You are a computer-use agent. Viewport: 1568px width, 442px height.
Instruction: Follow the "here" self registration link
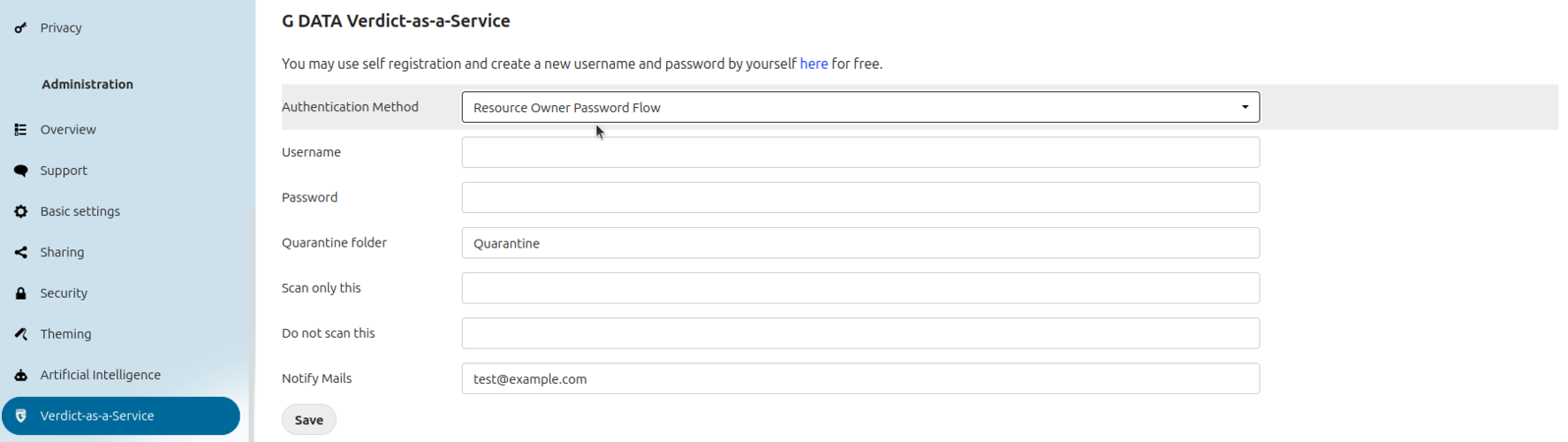coord(814,64)
